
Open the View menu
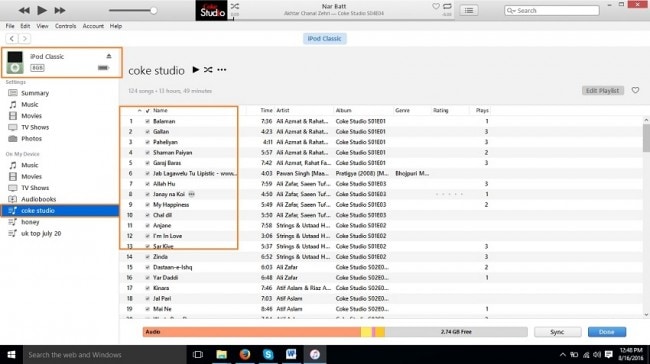[42, 26]
